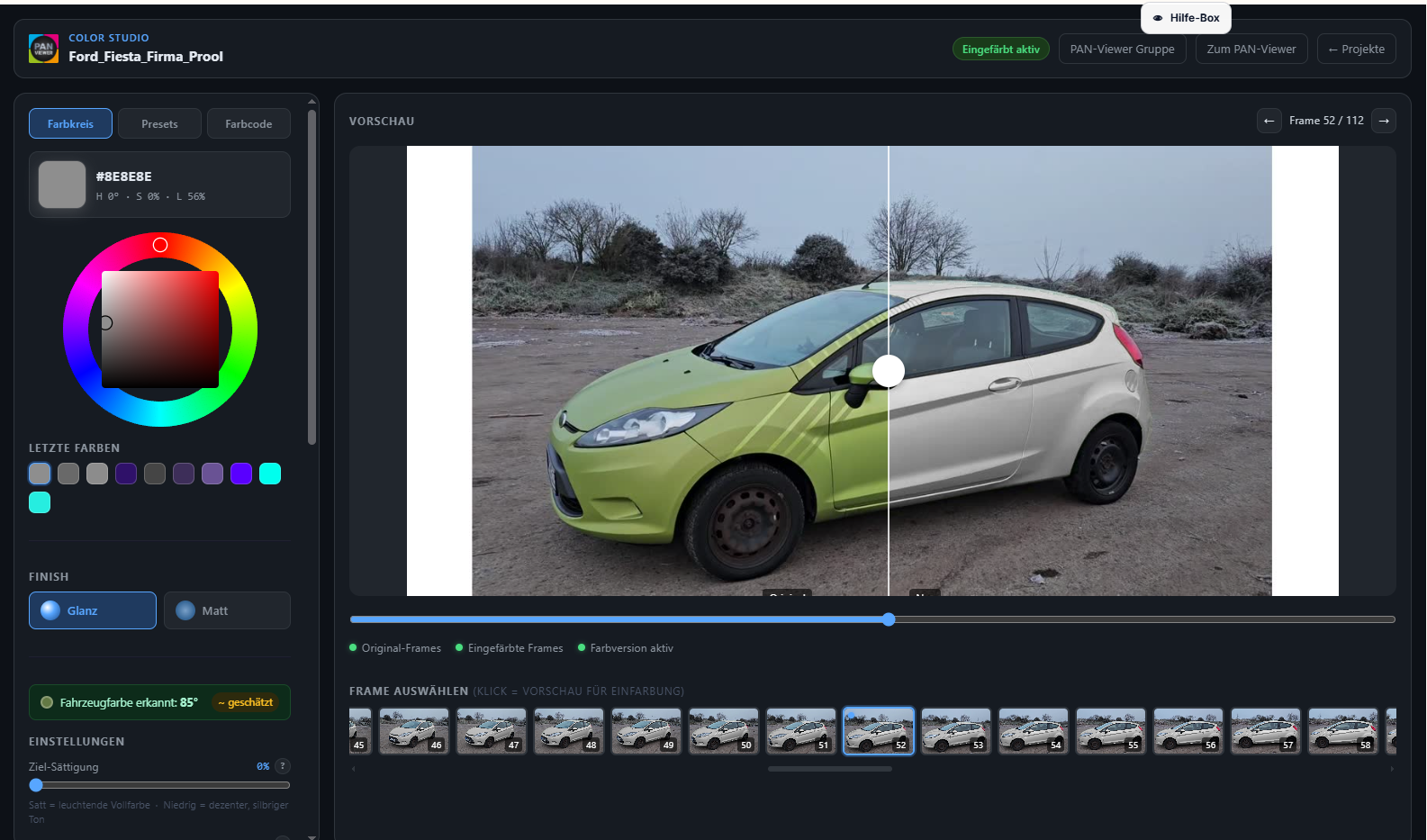Click the PAN Viewer logo icon
1427x840 pixels.
pyautogui.click(x=43, y=49)
